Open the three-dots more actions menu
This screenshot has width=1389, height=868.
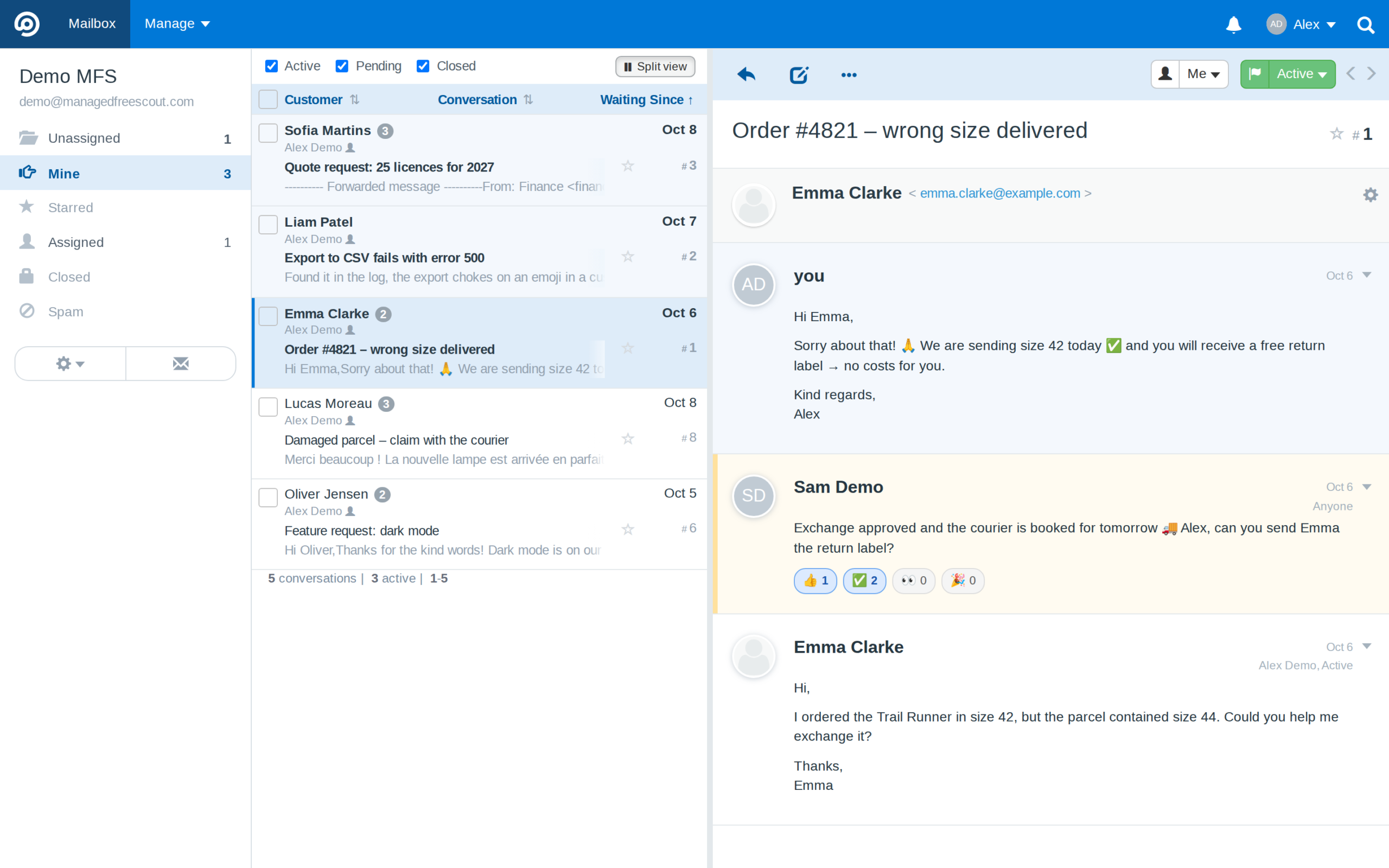[849, 75]
